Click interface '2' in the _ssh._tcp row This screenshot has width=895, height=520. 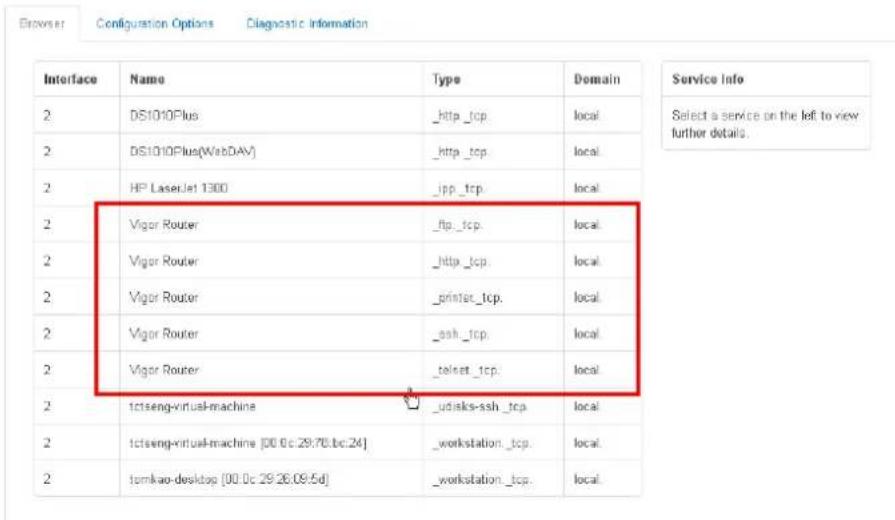click(47, 334)
